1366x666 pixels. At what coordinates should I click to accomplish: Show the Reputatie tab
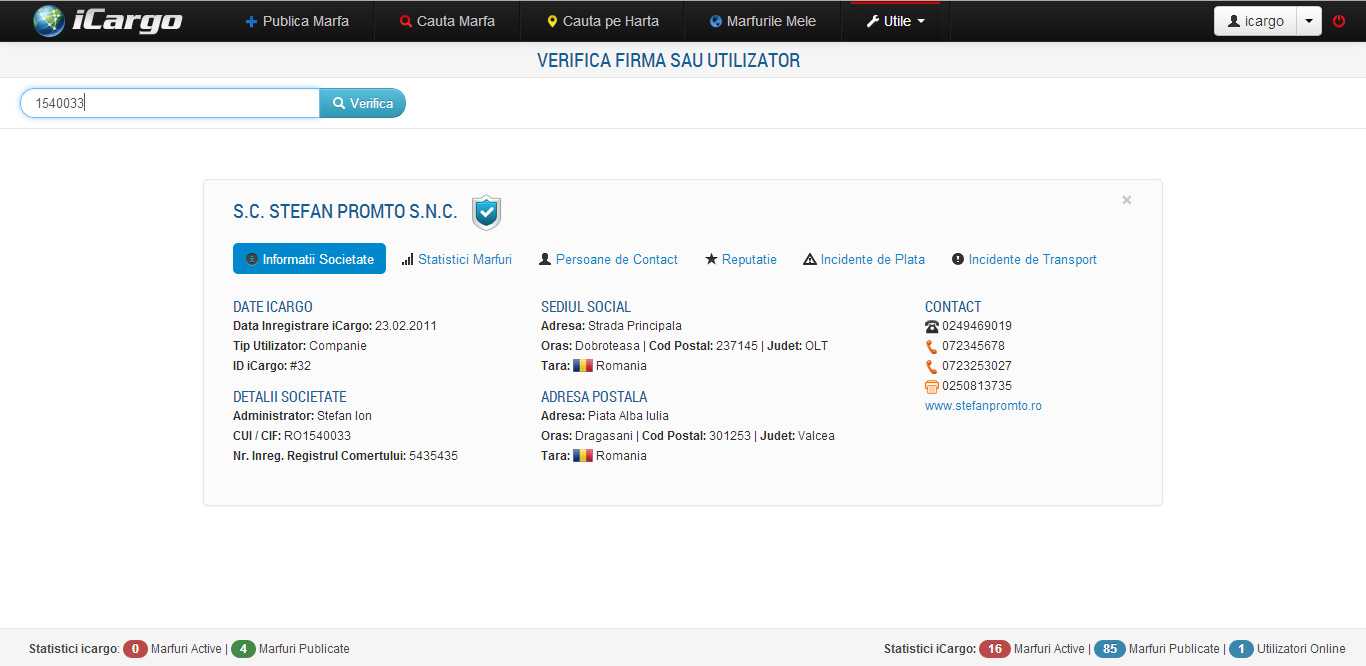741,259
